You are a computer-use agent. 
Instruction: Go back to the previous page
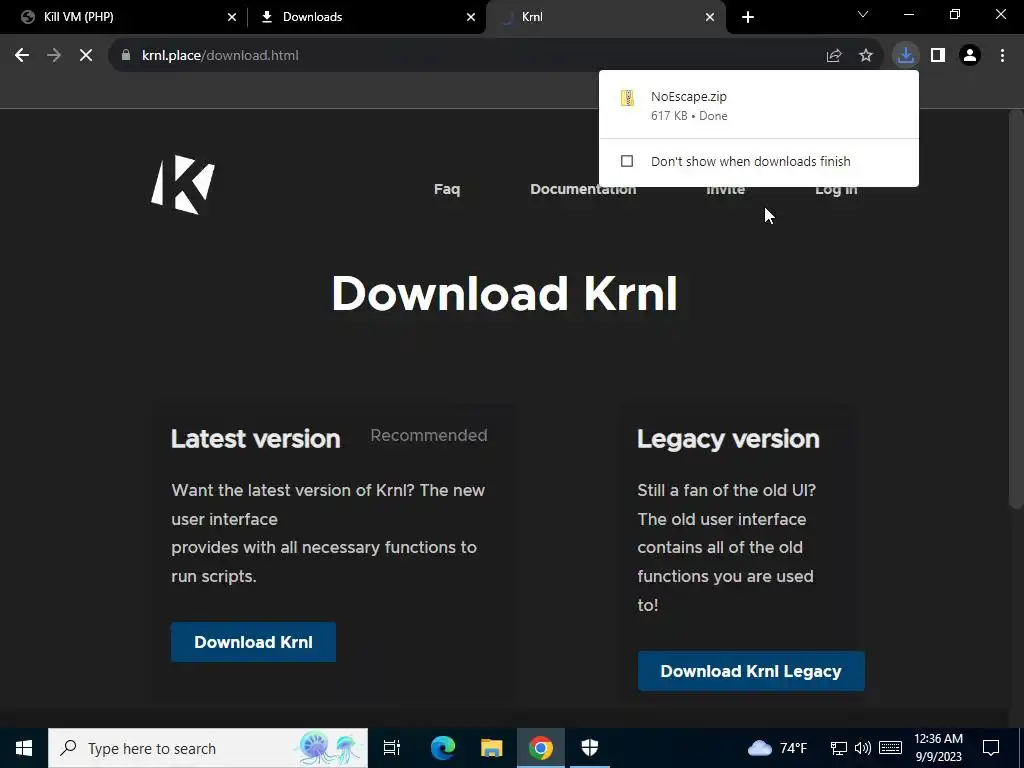point(22,56)
